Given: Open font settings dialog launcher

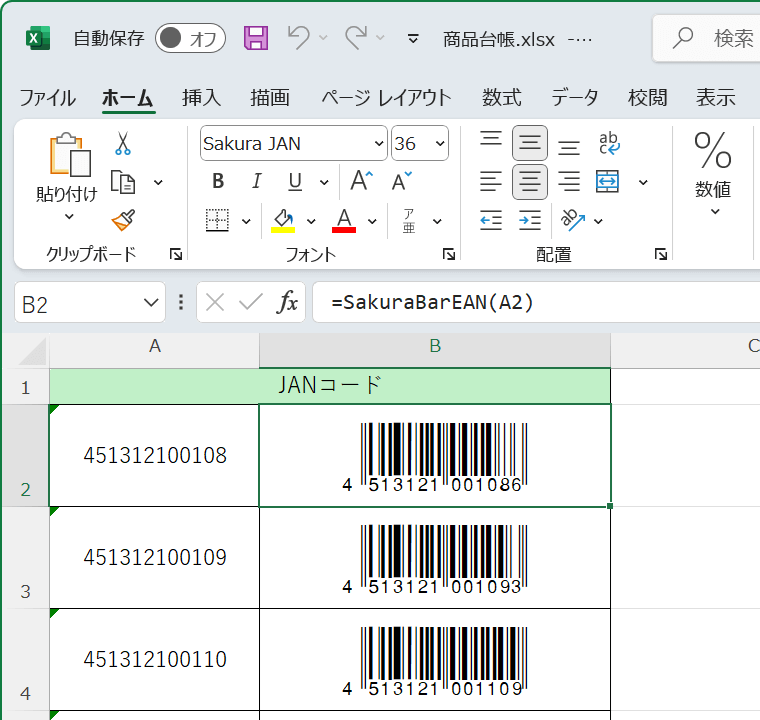Looking at the screenshot, I should click(449, 254).
